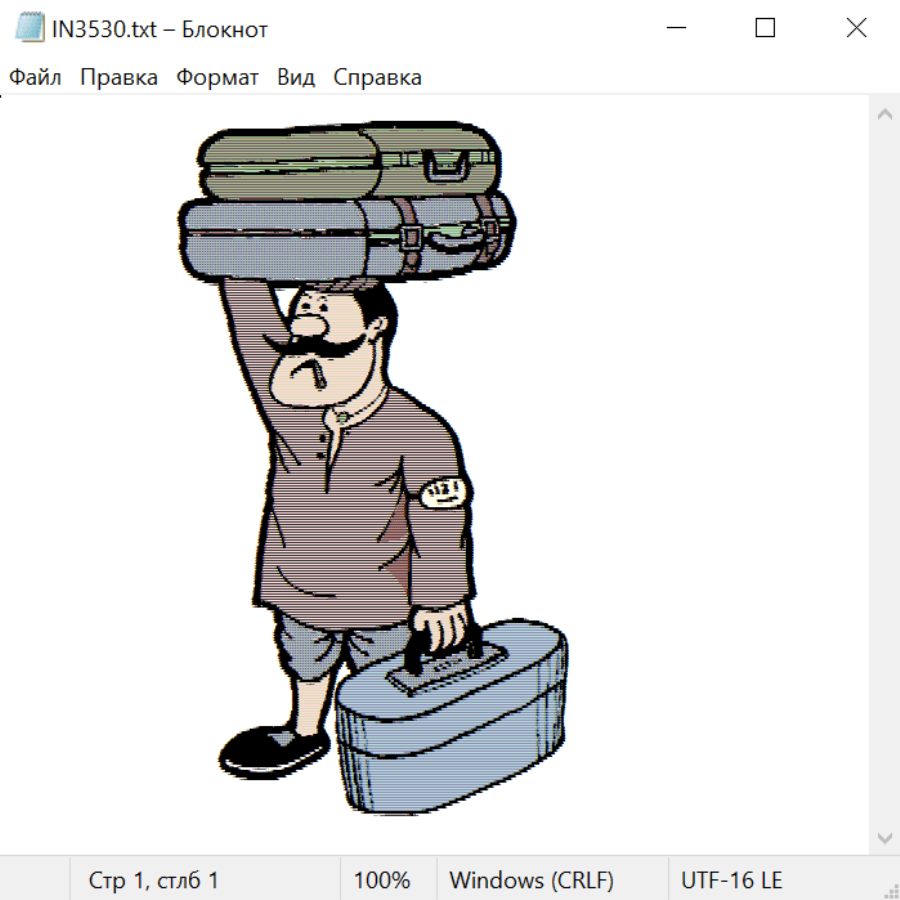Minimize the Notepad window

tap(674, 29)
